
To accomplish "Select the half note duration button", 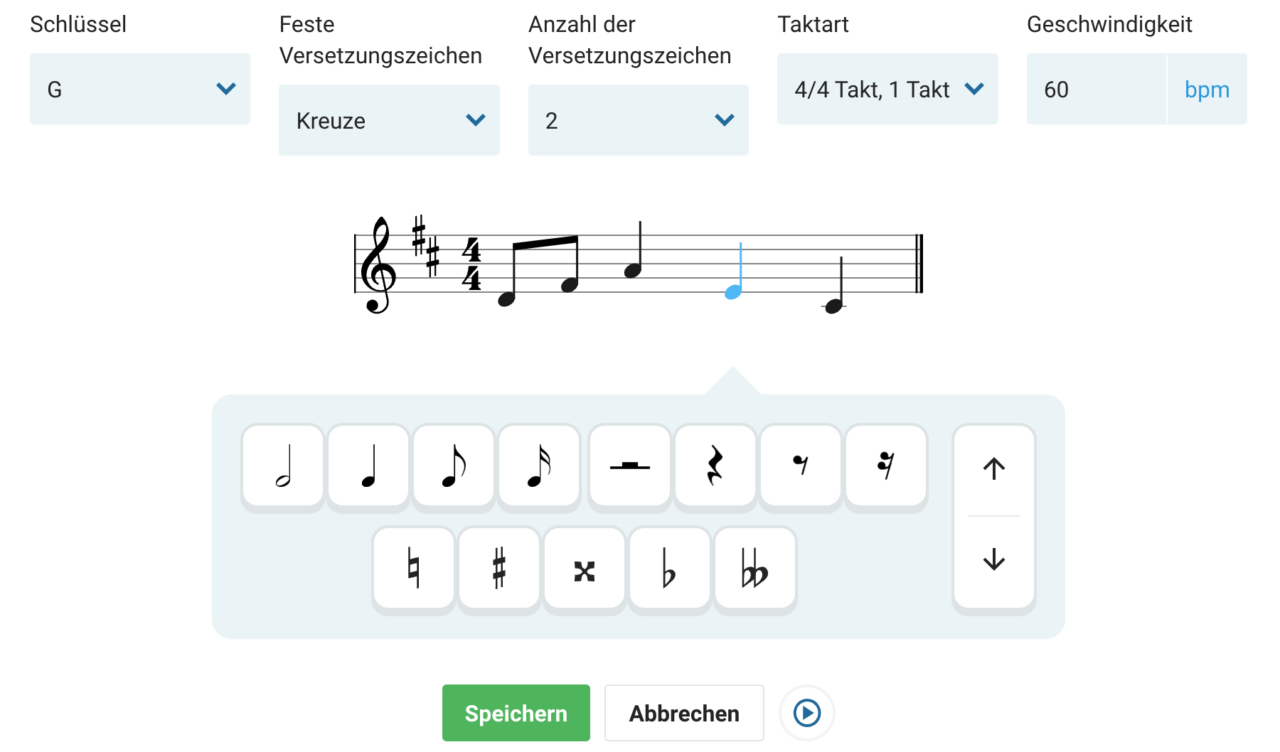I will (x=283, y=466).
